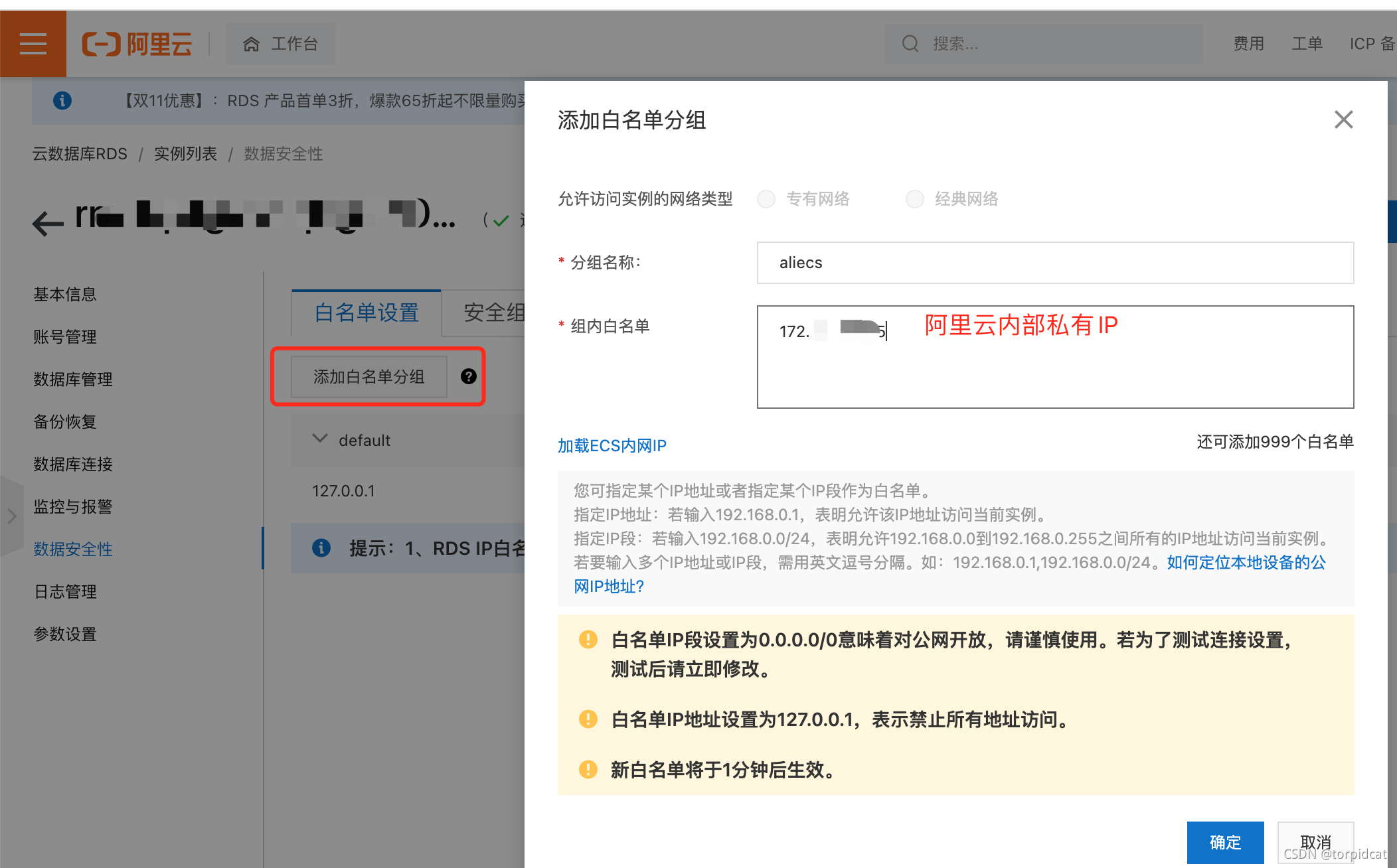Click the back arrow beside instance name
This screenshot has height=868, width=1397.
48,223
